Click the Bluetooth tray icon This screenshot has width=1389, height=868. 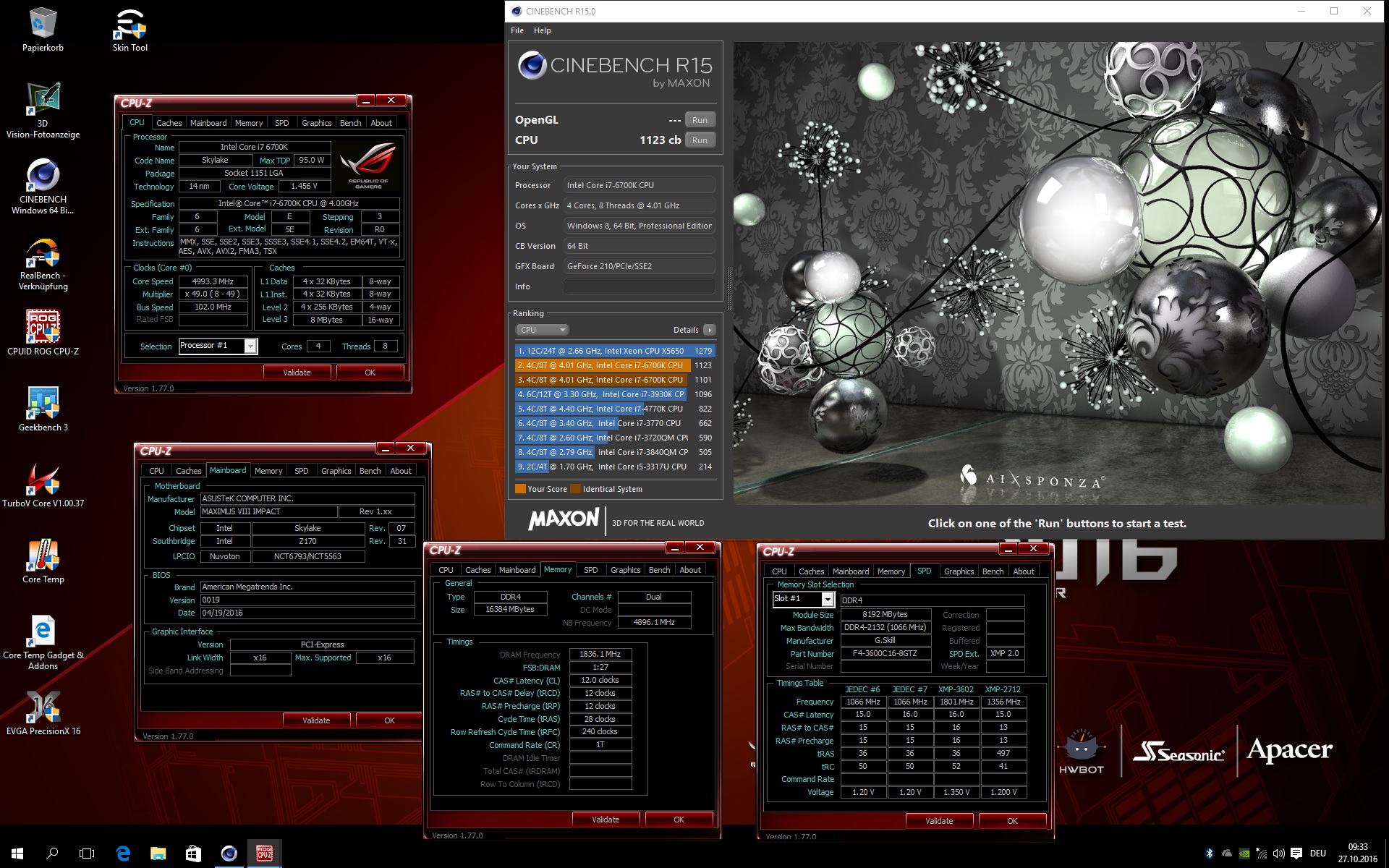coord(1209,854)
